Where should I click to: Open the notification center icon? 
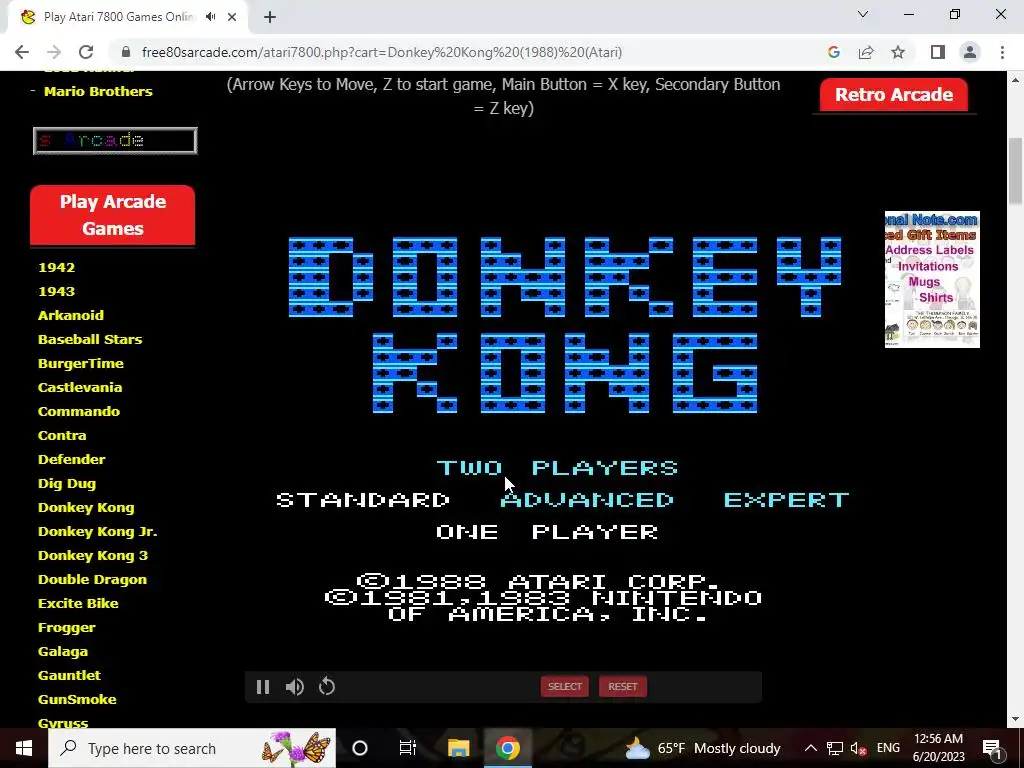(993, 748)
